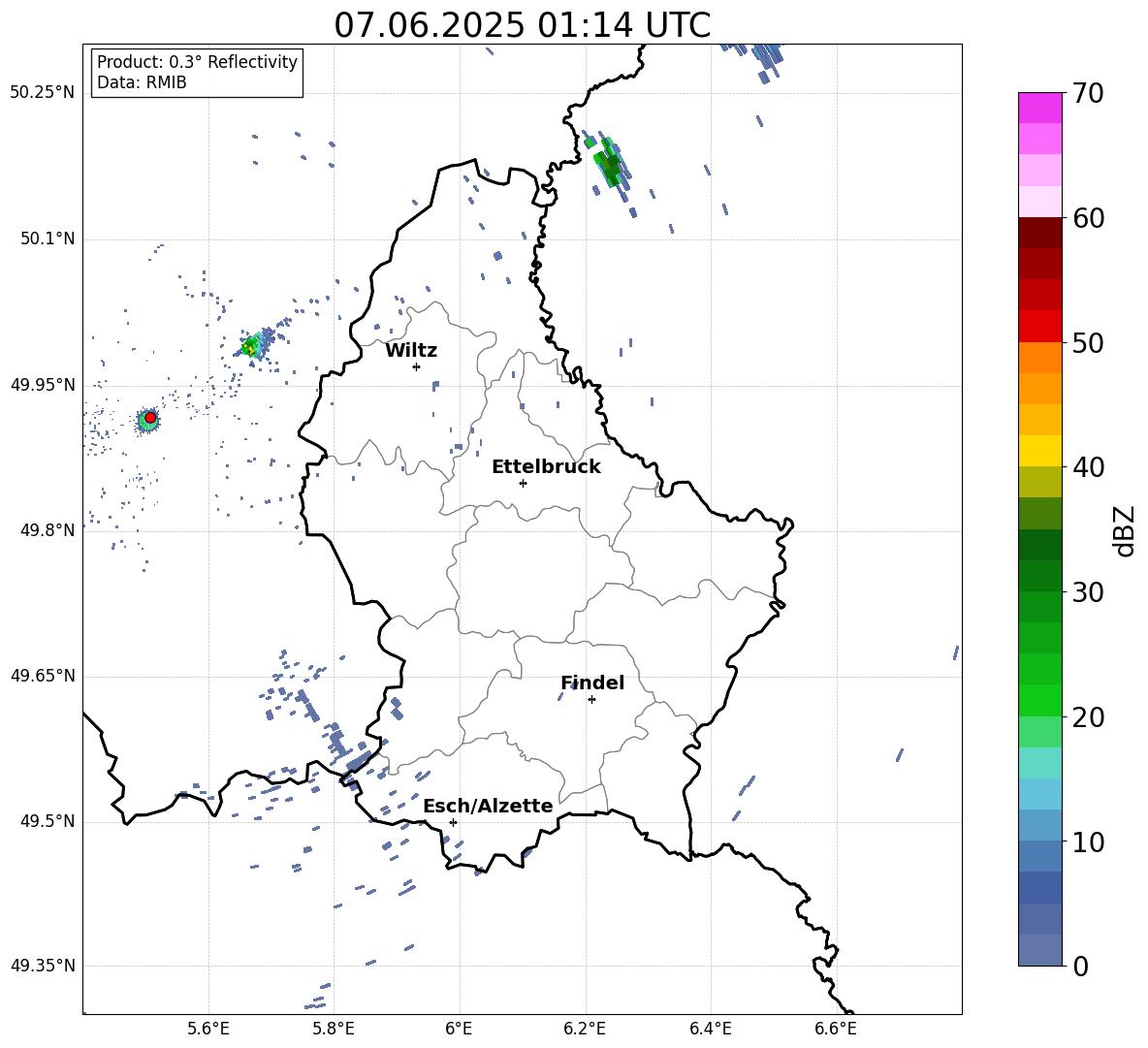Image resolution: width=1148 pixels, height=1048 pixels.
Task: Click the Findel location label
Action: [x=592, y=683]
